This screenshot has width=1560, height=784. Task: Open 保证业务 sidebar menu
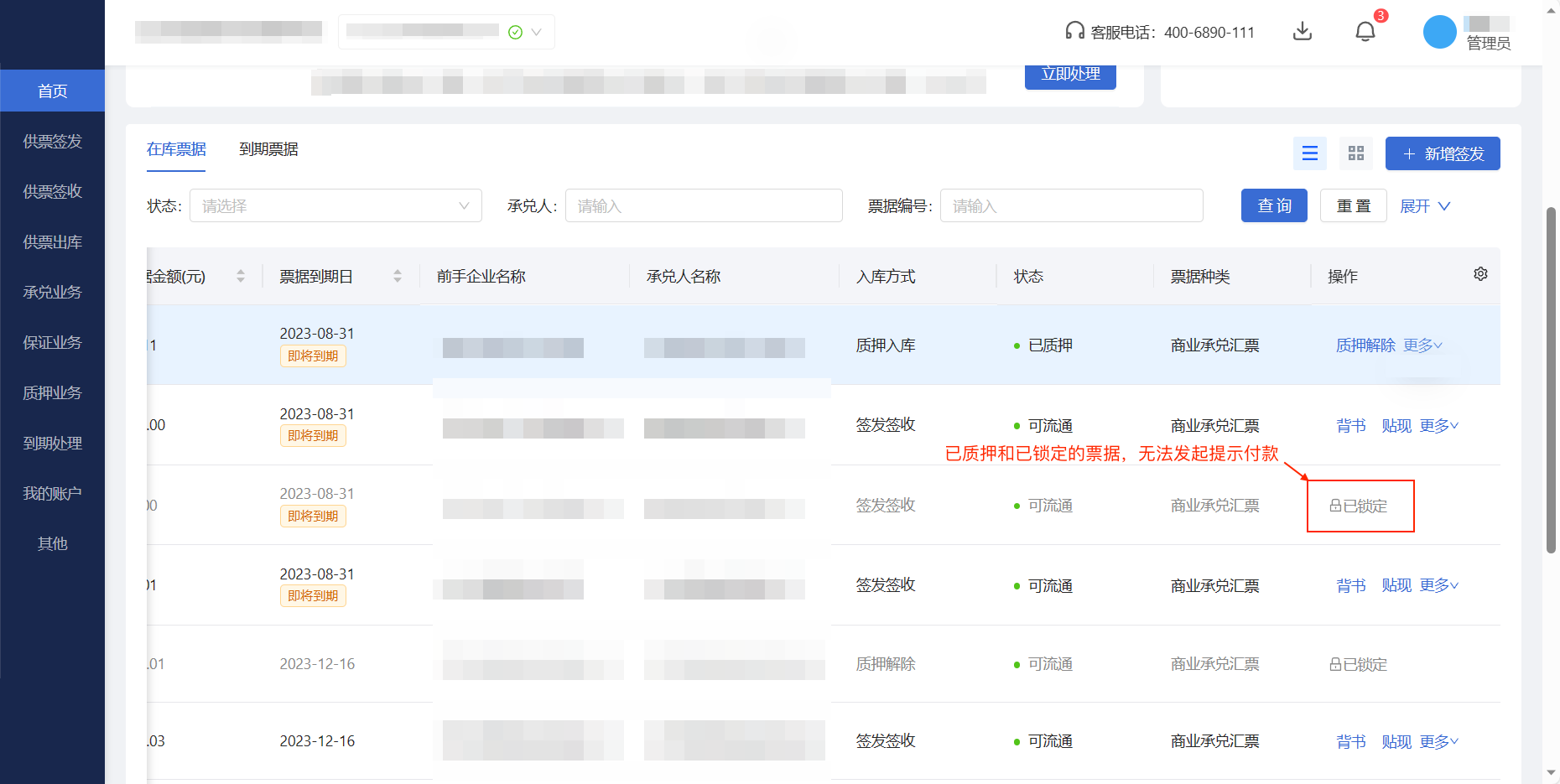tap(52, 342)
